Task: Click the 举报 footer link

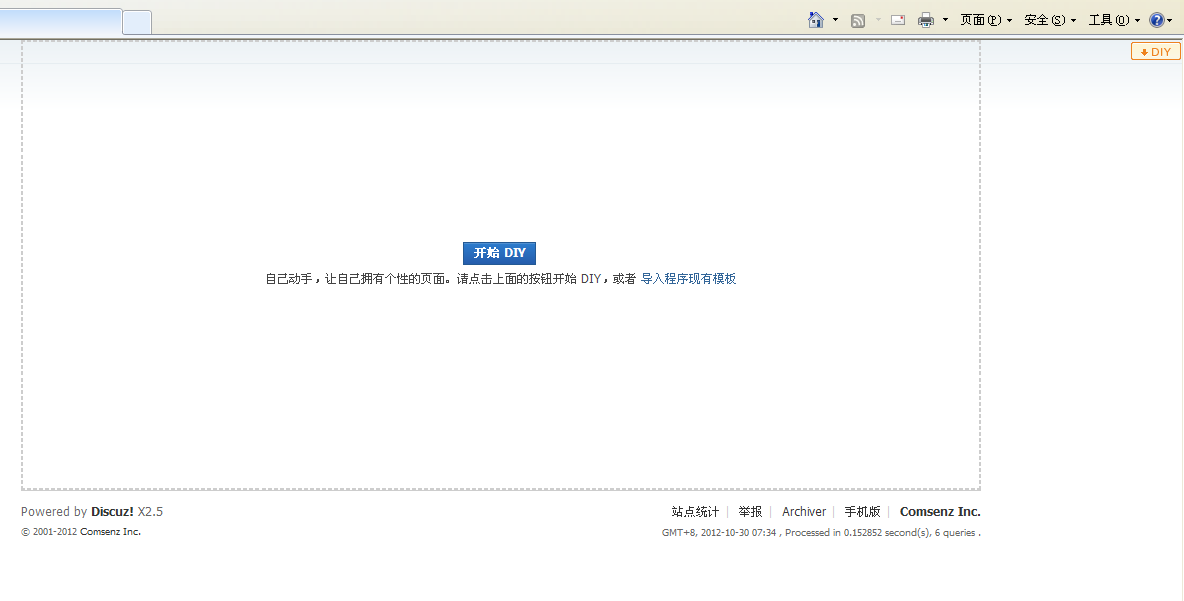Action: pos(750,511)
